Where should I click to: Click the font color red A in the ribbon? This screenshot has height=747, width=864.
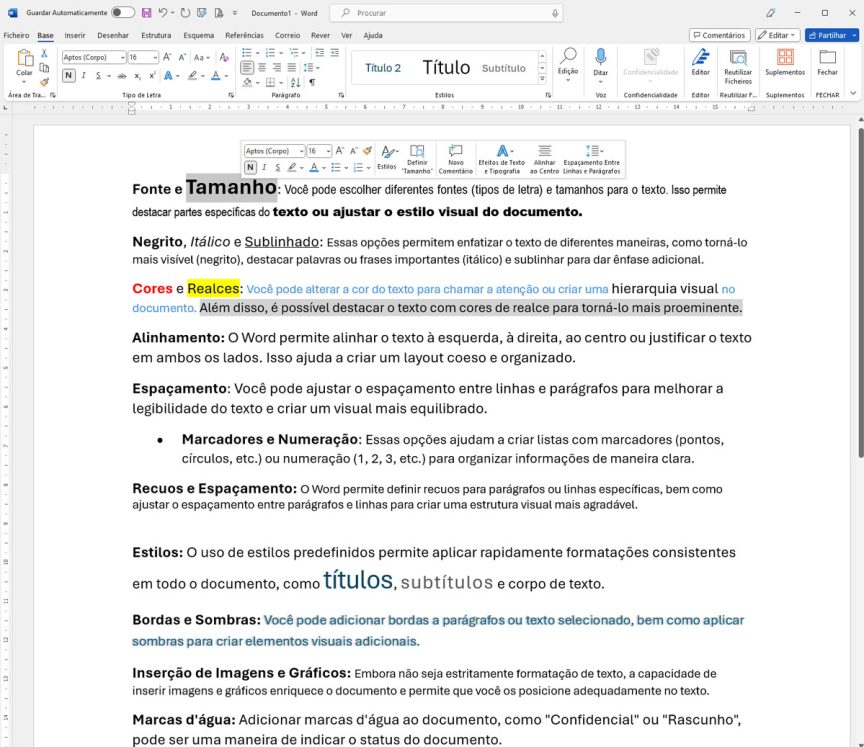[216, 76]
